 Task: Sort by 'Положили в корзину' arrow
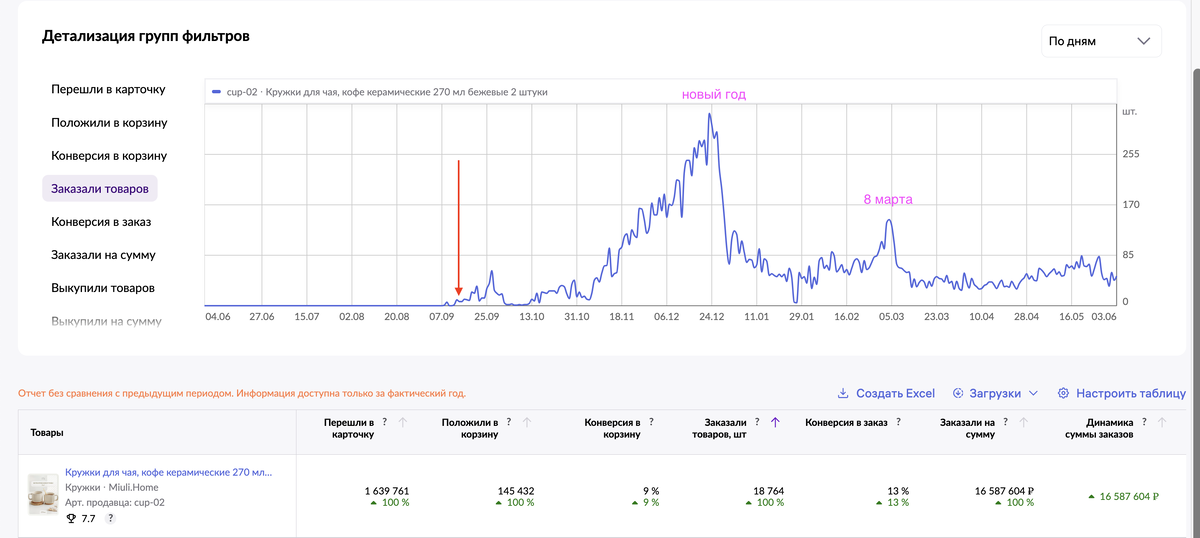pyautogui.click(x=527, y=422)
